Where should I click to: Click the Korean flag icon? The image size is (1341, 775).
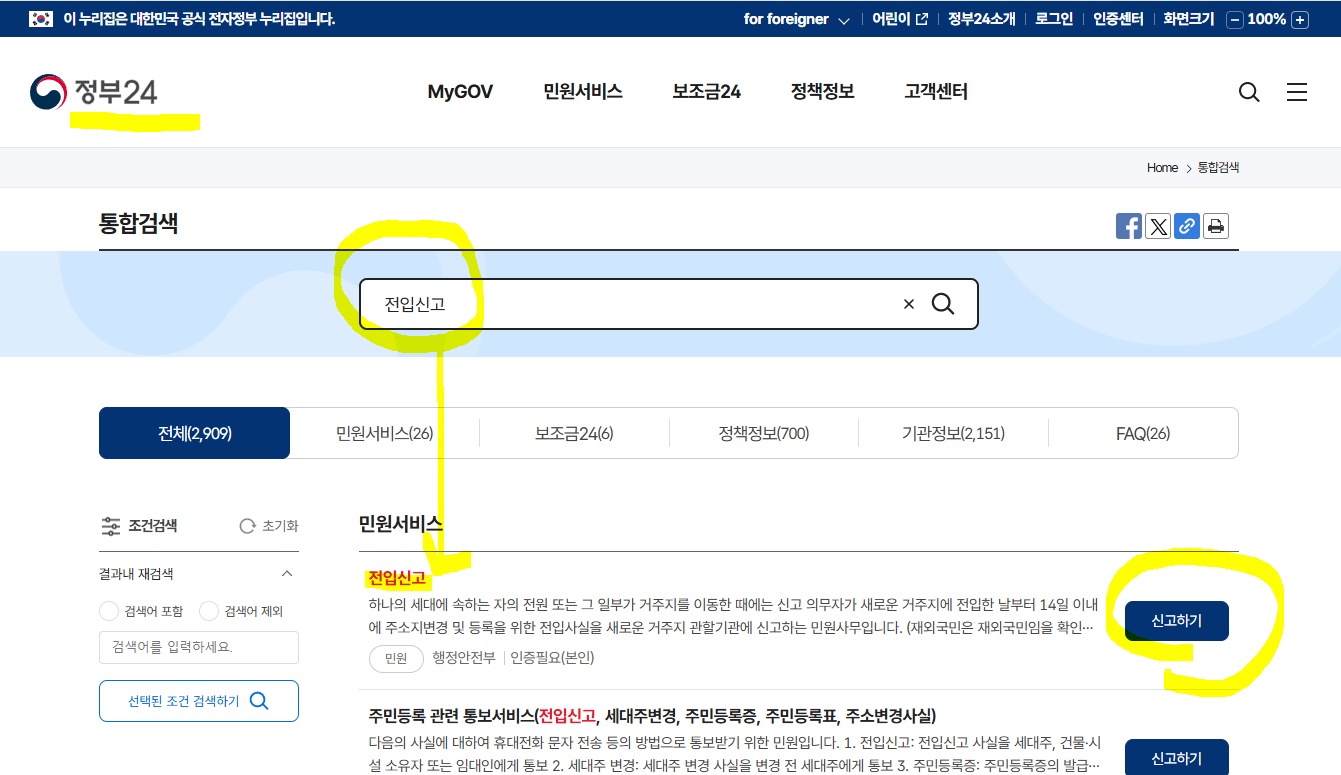(41, 19)
